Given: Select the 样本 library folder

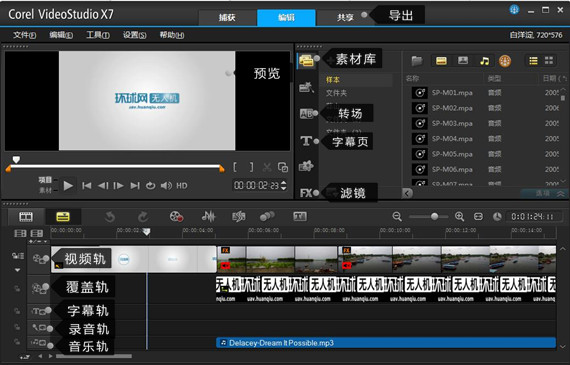Looking at the screenshot, I should pyautogui.click(x=333, y=80).
